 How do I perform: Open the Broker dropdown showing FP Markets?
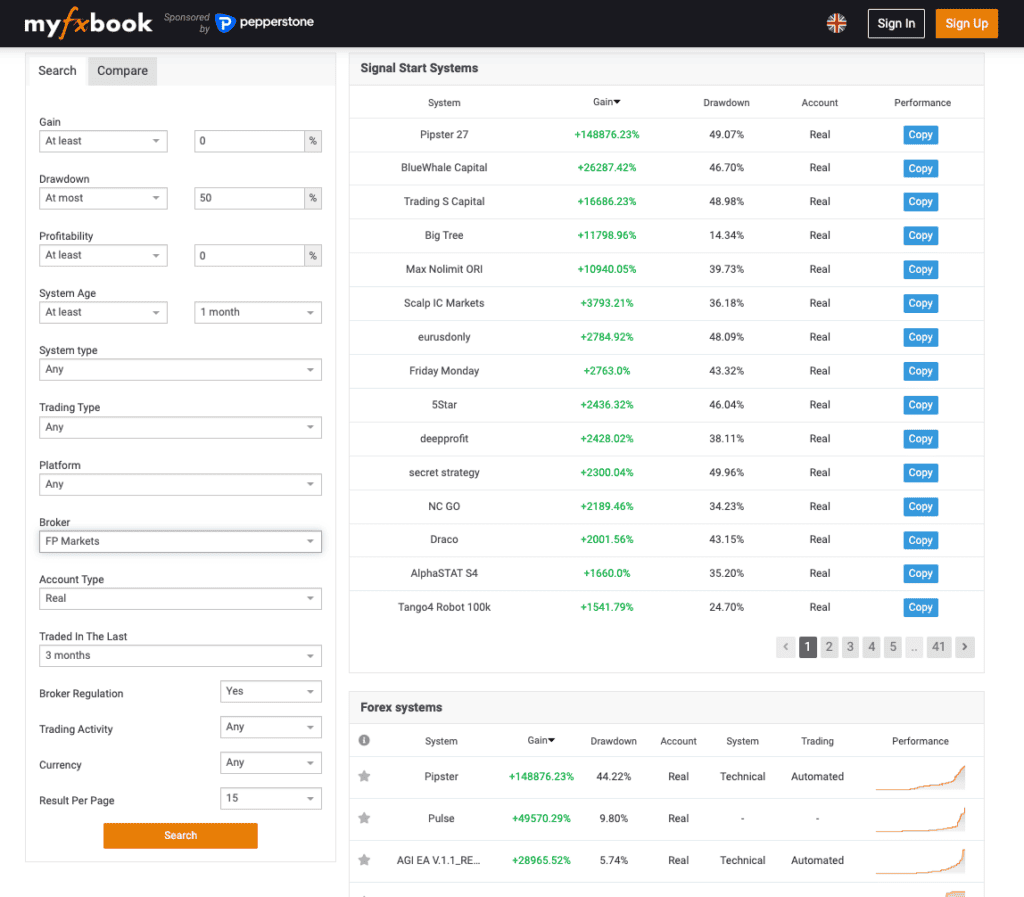[180, 541]
